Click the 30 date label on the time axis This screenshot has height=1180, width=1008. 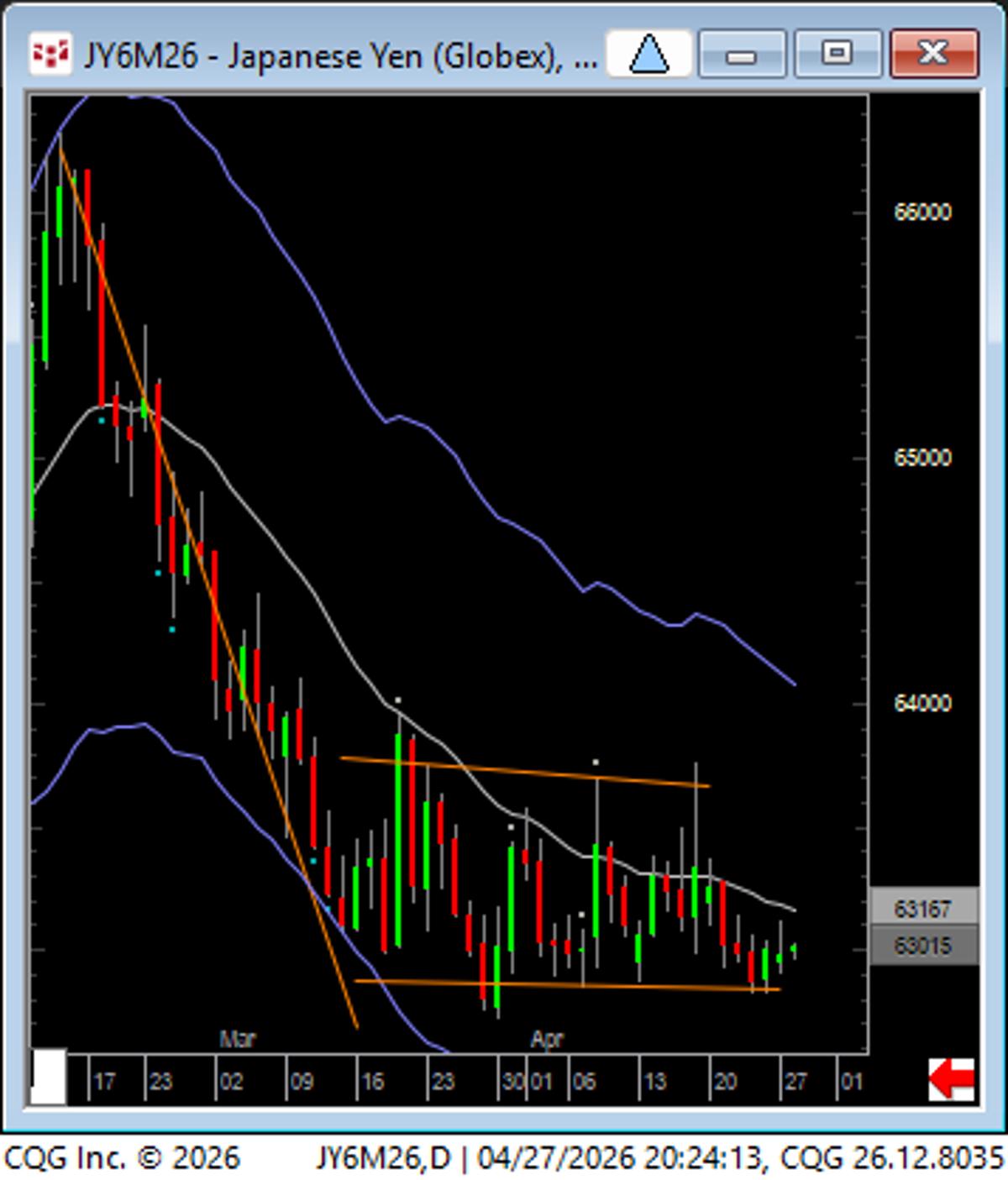pos(513,1082)
